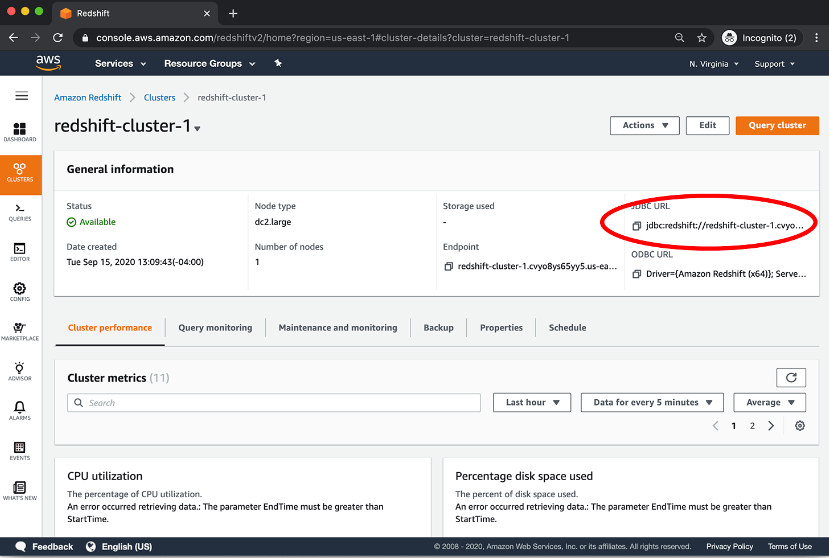Open cluster metrics settings gear
Screen dimensions: 829x558
800,426
